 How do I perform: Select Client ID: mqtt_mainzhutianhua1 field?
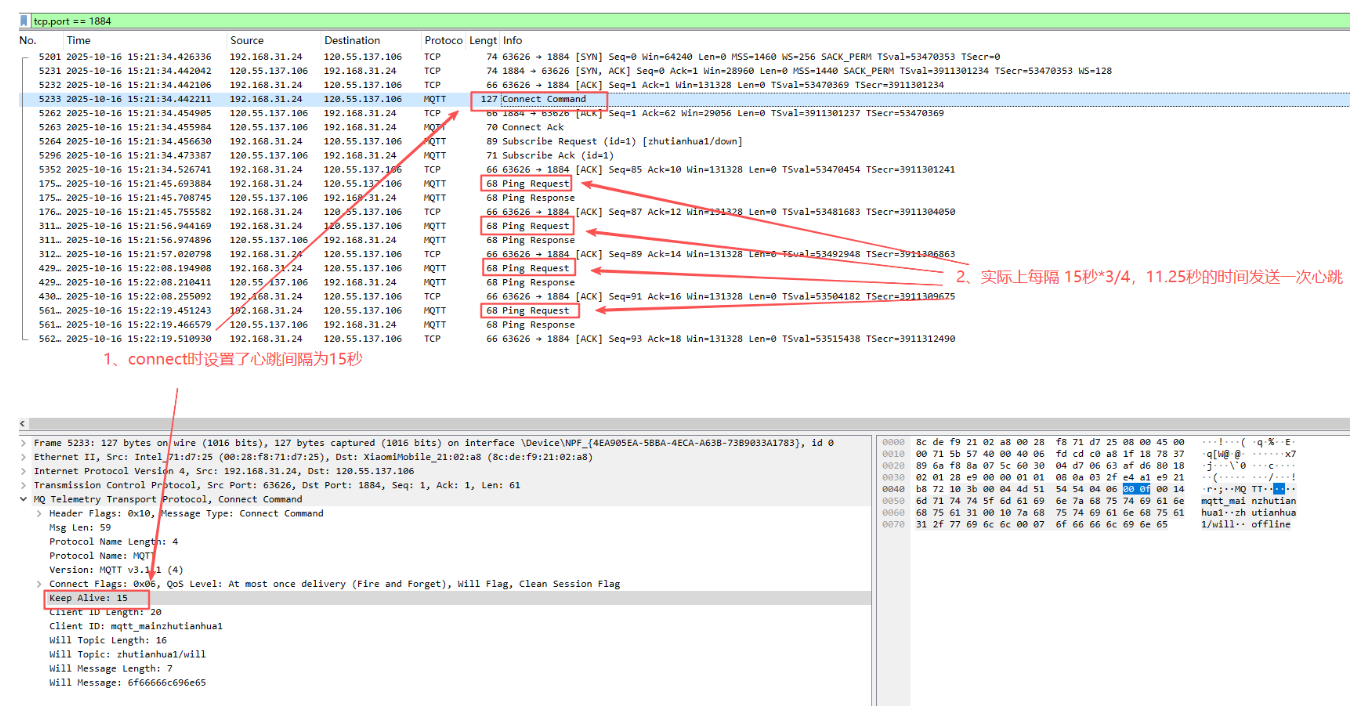[x=136, y=626]
